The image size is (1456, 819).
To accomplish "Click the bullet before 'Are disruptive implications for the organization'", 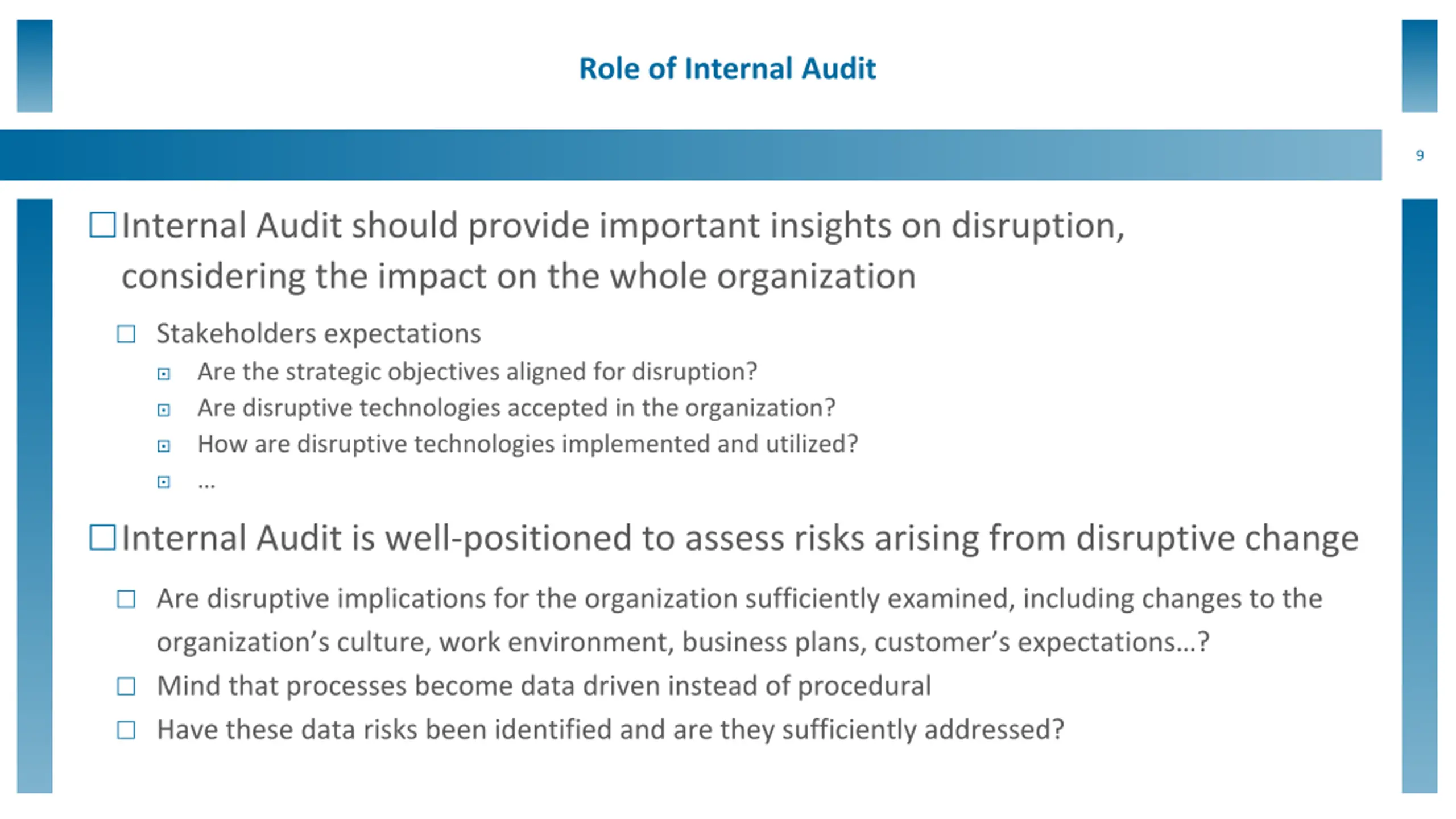I will click(126, 599).
